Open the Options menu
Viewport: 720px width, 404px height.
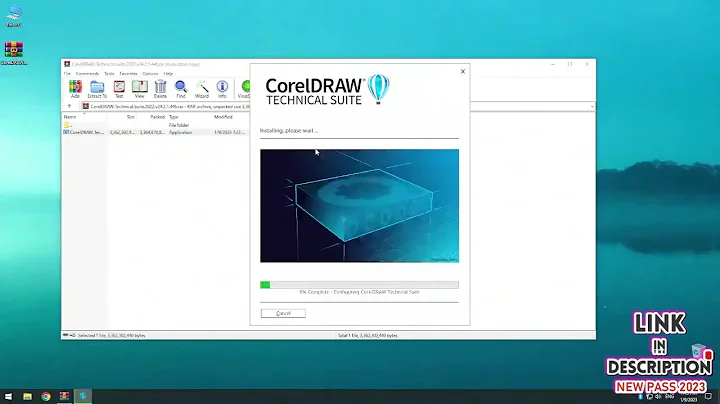150,73
